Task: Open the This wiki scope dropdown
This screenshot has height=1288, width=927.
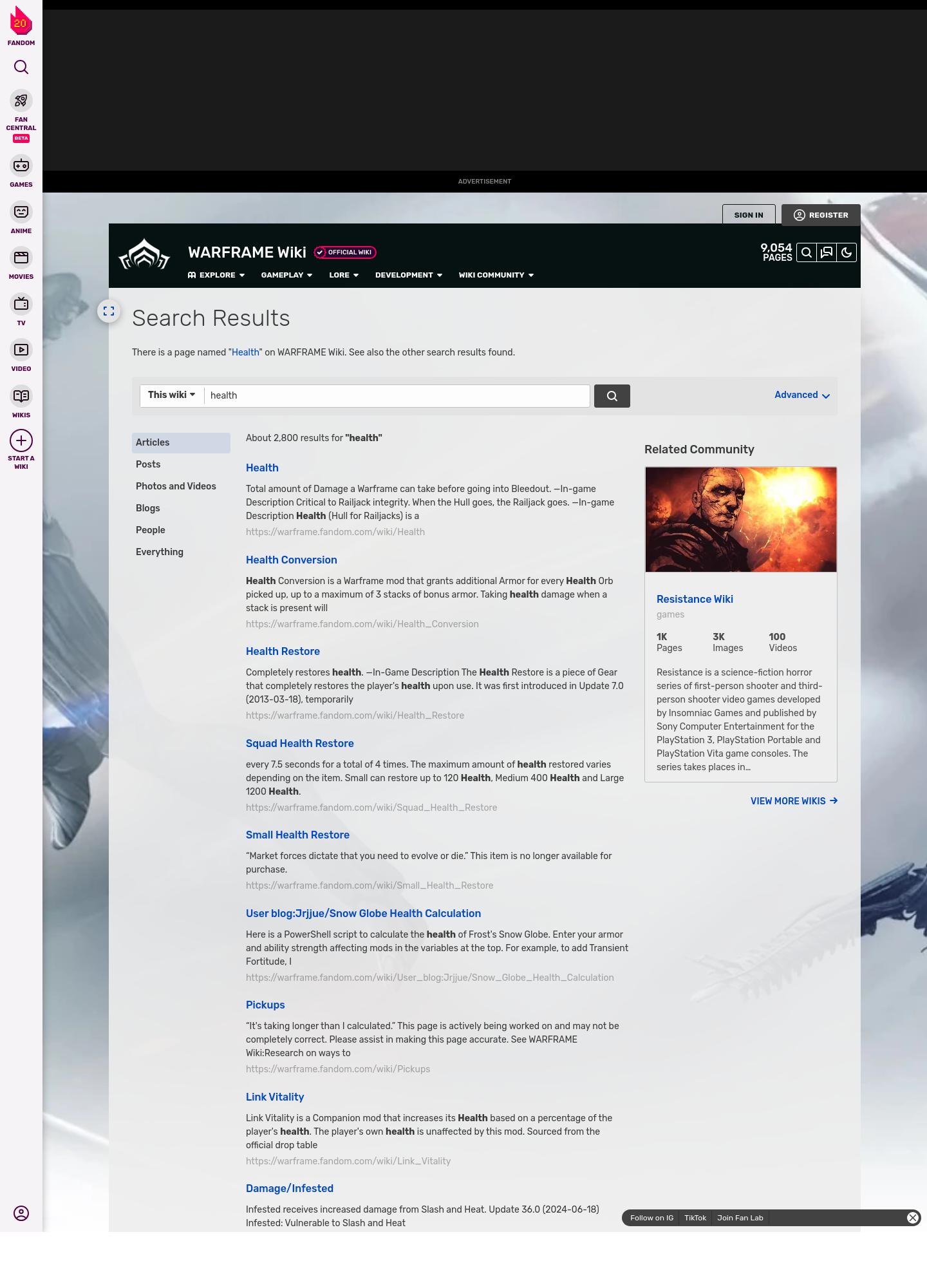Action: [172, 395]
